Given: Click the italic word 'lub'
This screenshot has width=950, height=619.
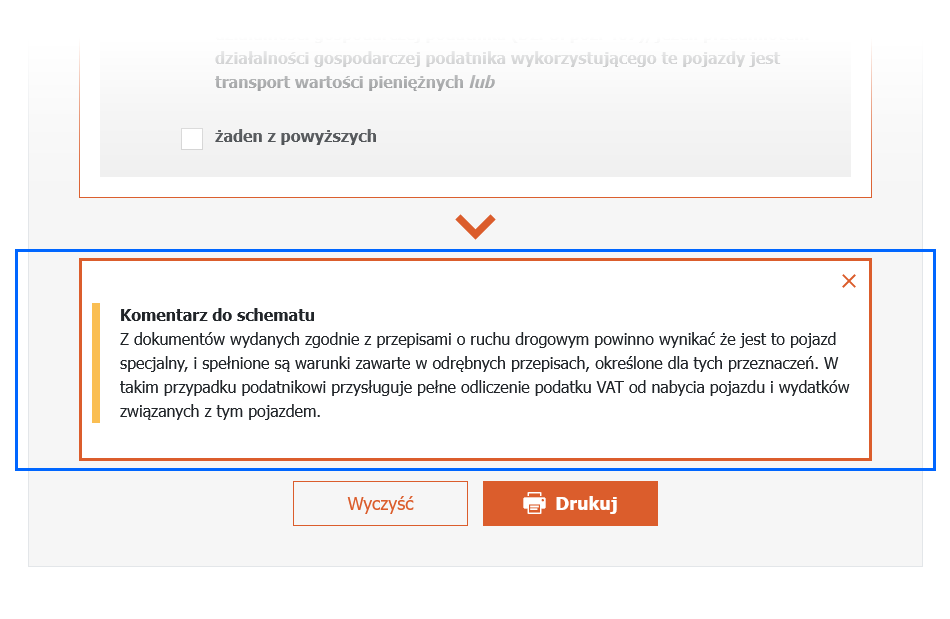Looking at the screenshot, I should click(482, 82).
